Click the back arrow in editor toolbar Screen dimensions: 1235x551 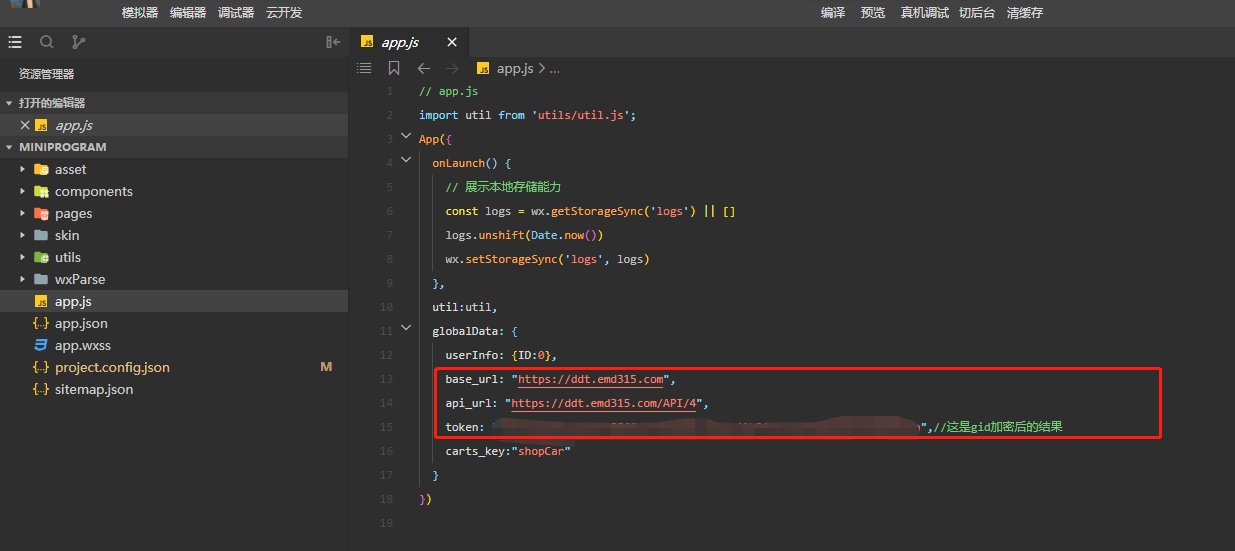pyautogui.click(x=423, y=68)
